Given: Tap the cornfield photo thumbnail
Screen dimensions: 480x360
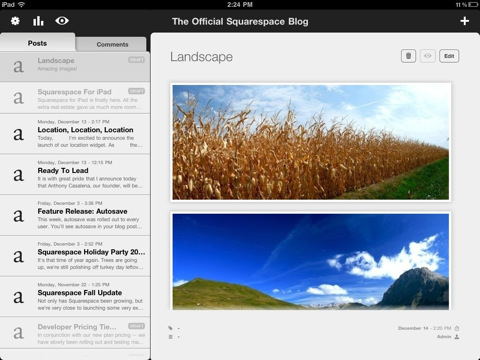Looking at the screenshot, I should point(311,142).
